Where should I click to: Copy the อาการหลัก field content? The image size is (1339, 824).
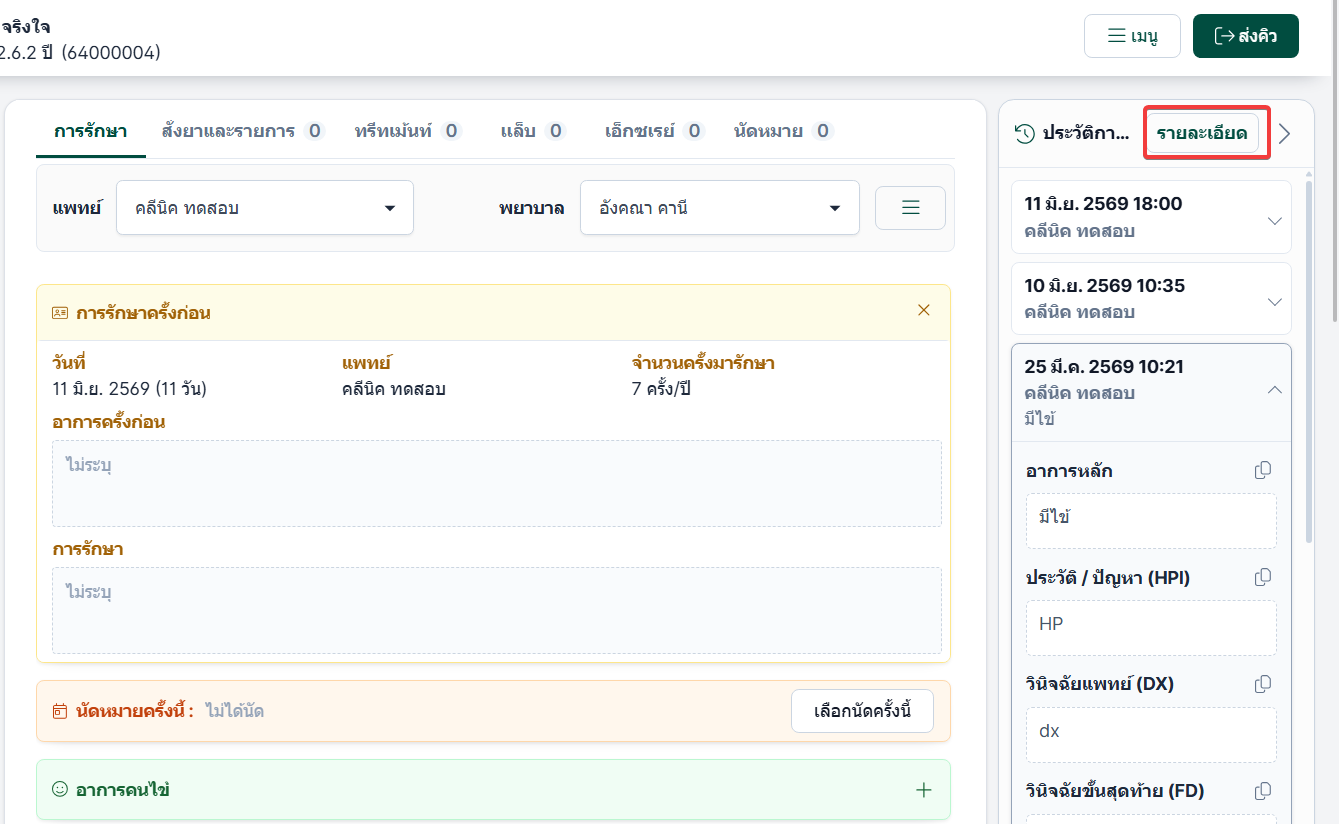[1263, 470]
